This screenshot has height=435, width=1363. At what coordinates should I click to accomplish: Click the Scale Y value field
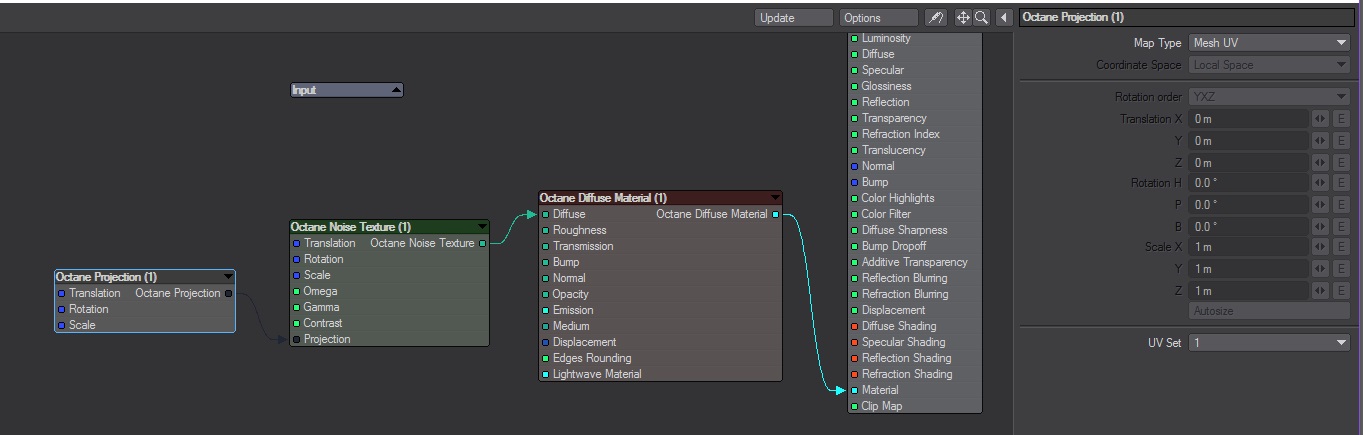[x=1249, y=269]
